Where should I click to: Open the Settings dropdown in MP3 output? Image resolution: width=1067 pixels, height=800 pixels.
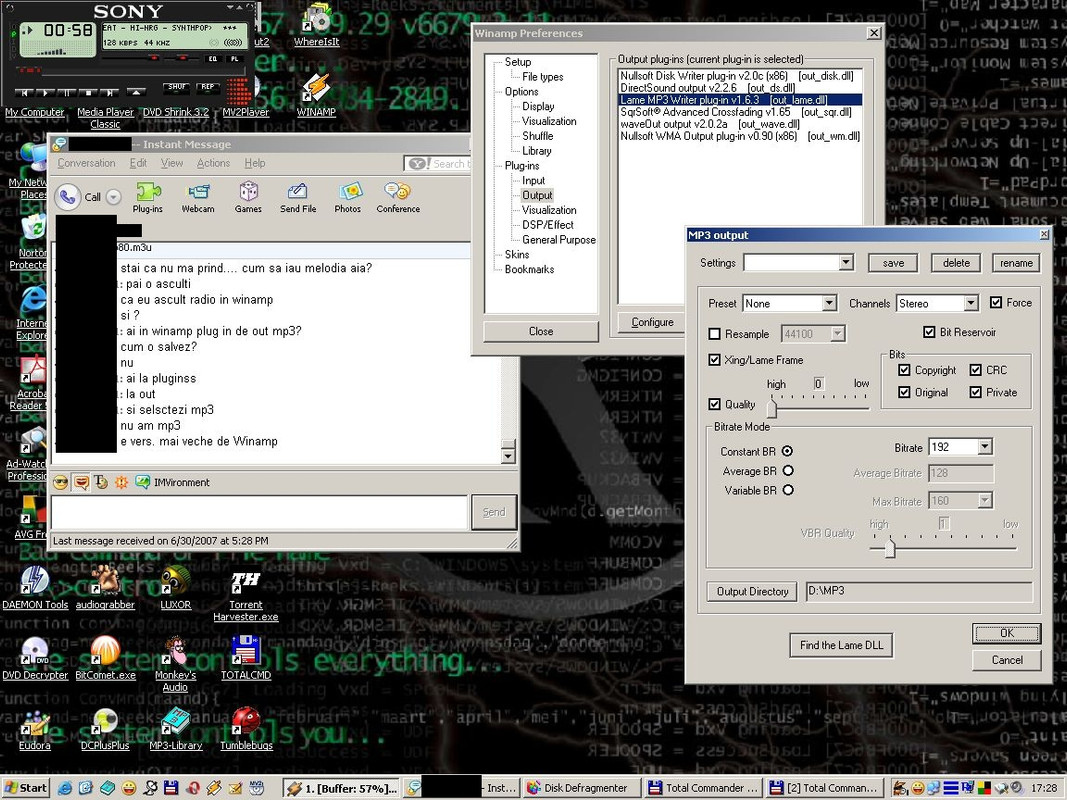[846, 263]
